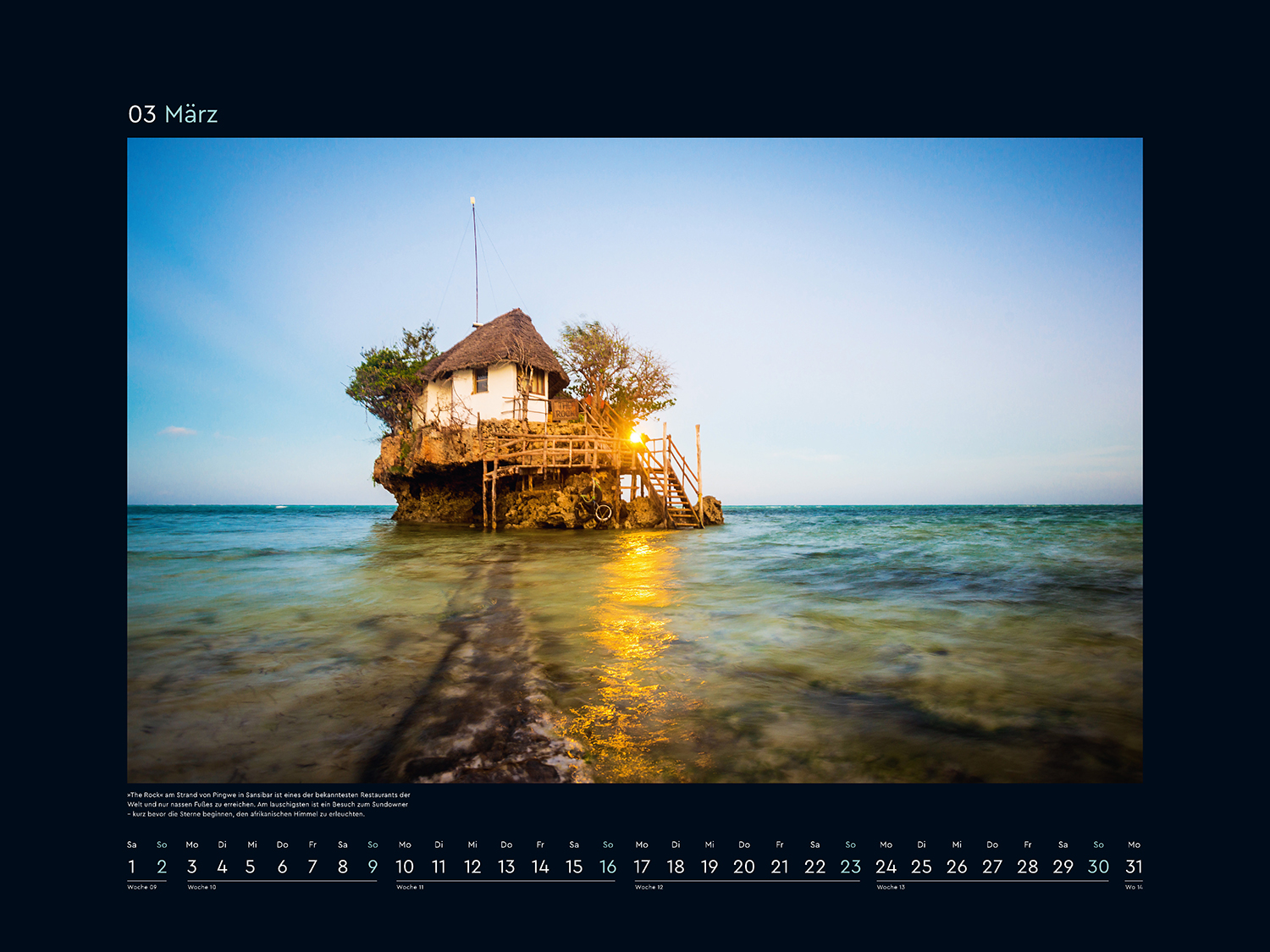
Task: Select Sunday, March 9
Action: (x=373, y=867)
